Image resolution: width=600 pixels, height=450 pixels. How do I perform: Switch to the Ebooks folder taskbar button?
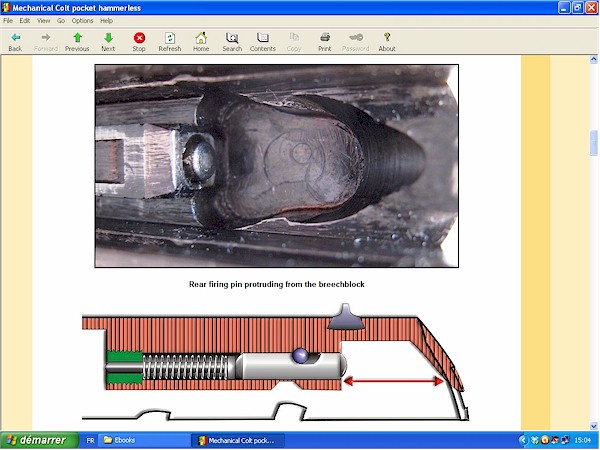coord(143,440)
